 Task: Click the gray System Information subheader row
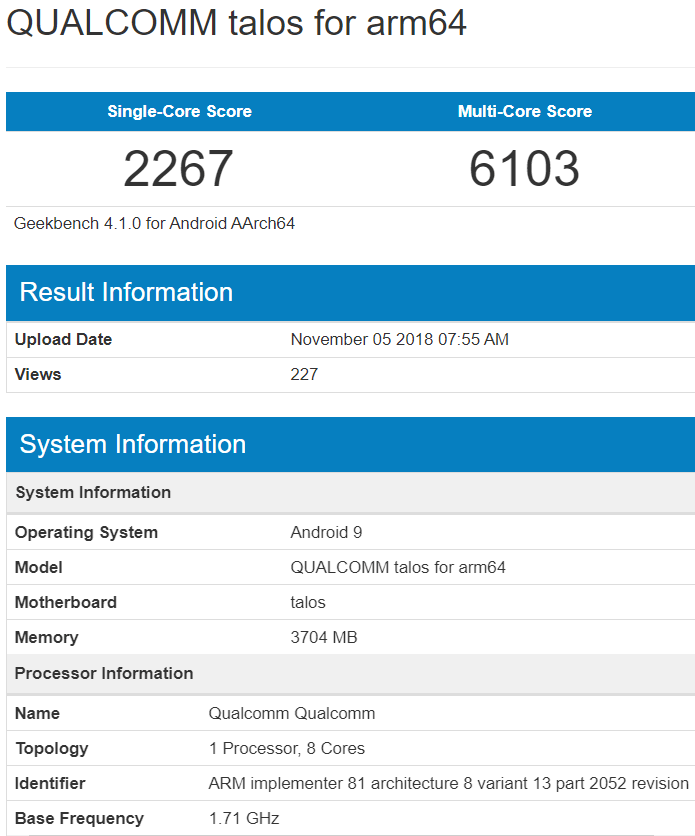pyautogui.click(x=350, y=492)
